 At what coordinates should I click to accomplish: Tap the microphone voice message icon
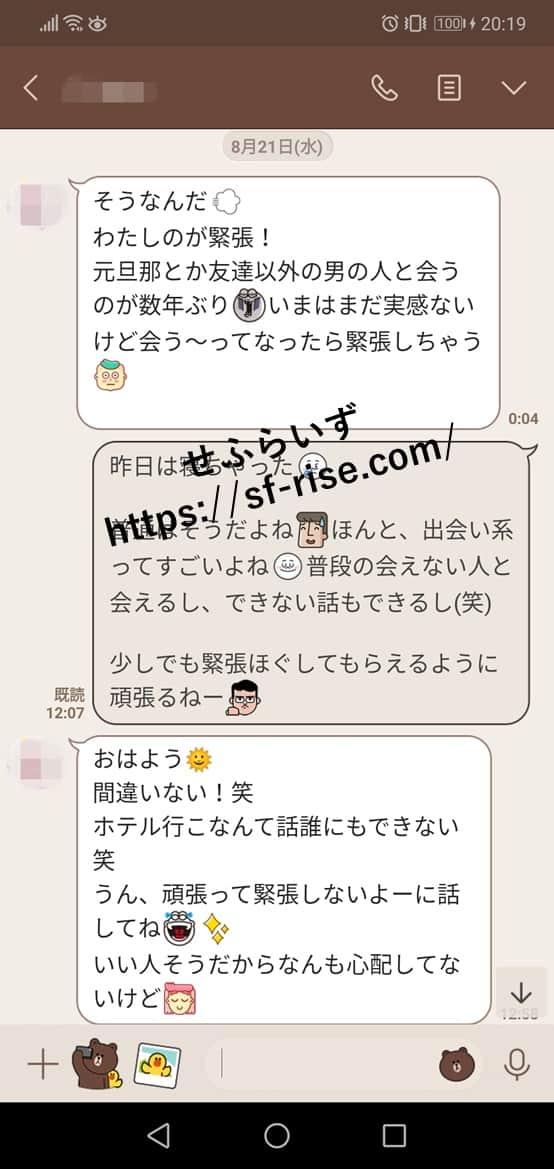516,1065
